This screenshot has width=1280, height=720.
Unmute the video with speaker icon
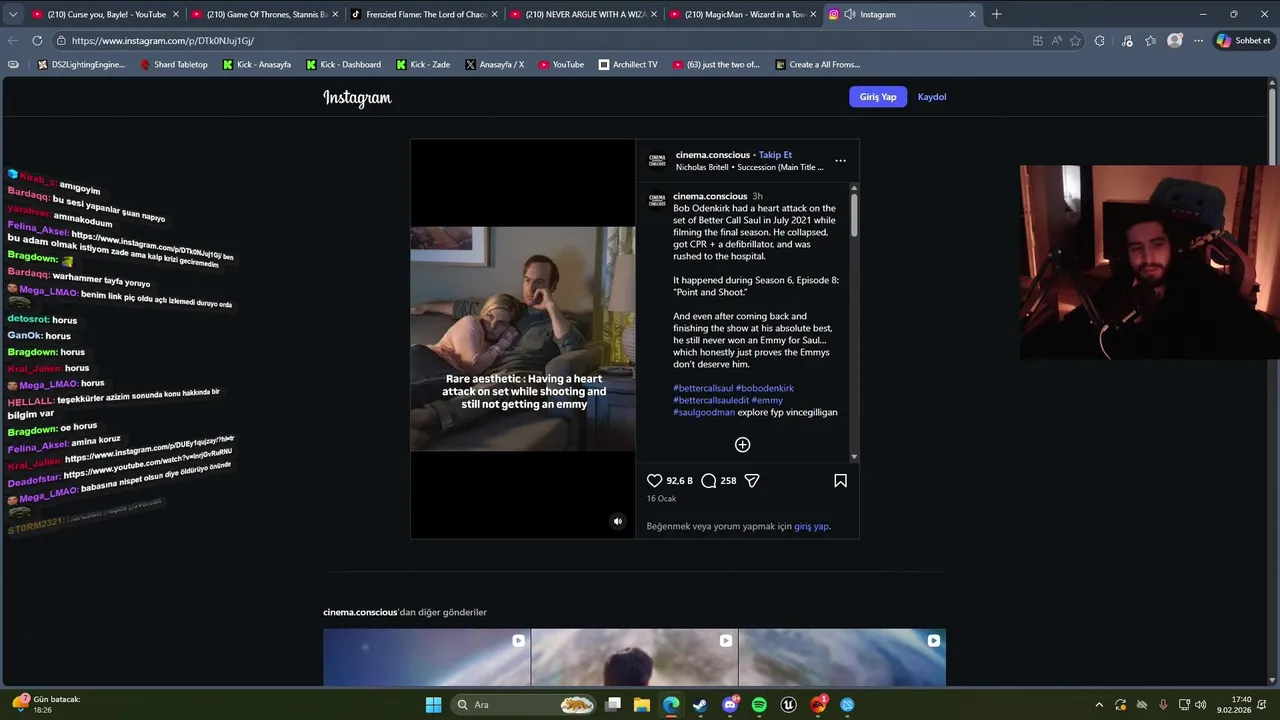(x=617, y=521)
